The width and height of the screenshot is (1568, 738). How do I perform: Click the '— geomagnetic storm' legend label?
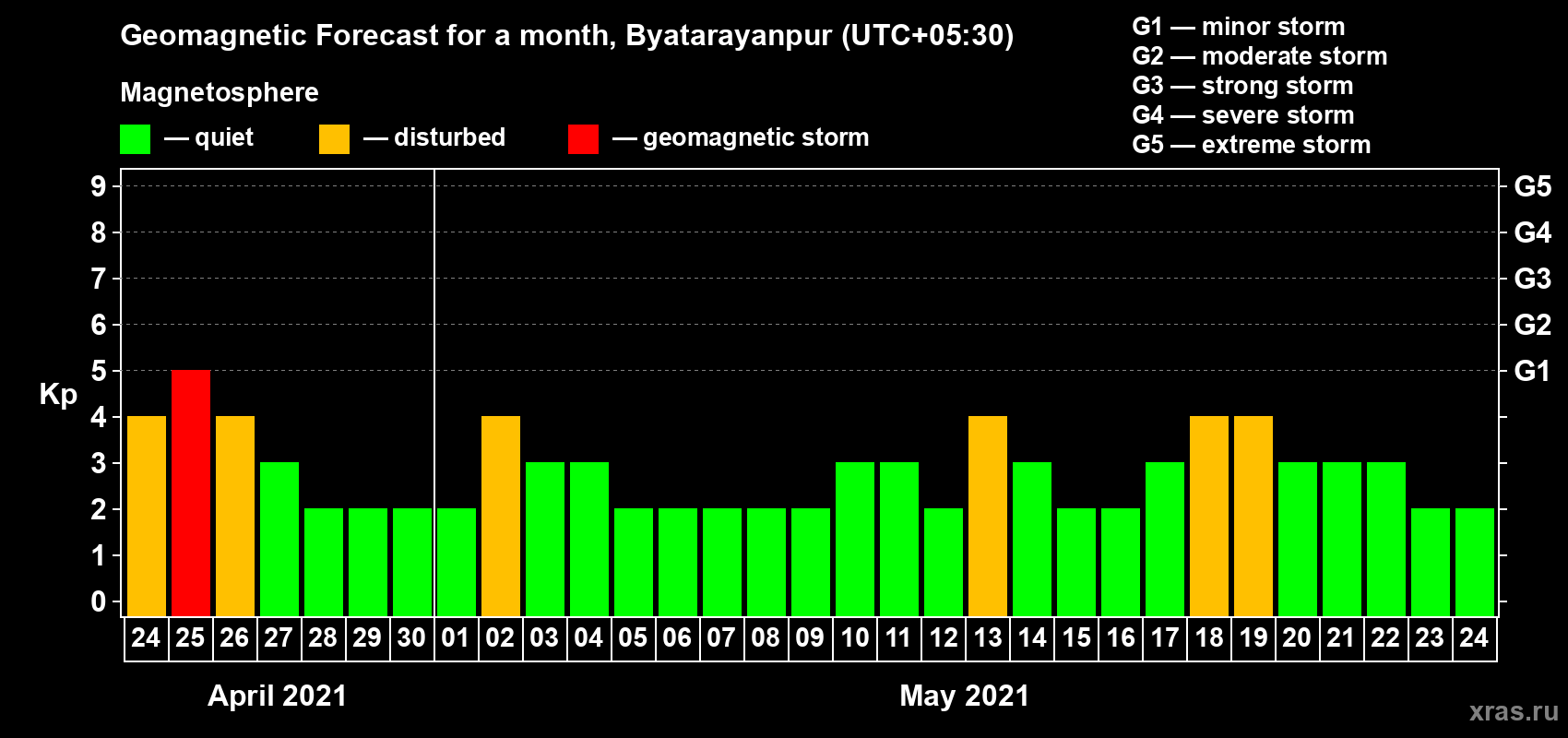point(741,138)
